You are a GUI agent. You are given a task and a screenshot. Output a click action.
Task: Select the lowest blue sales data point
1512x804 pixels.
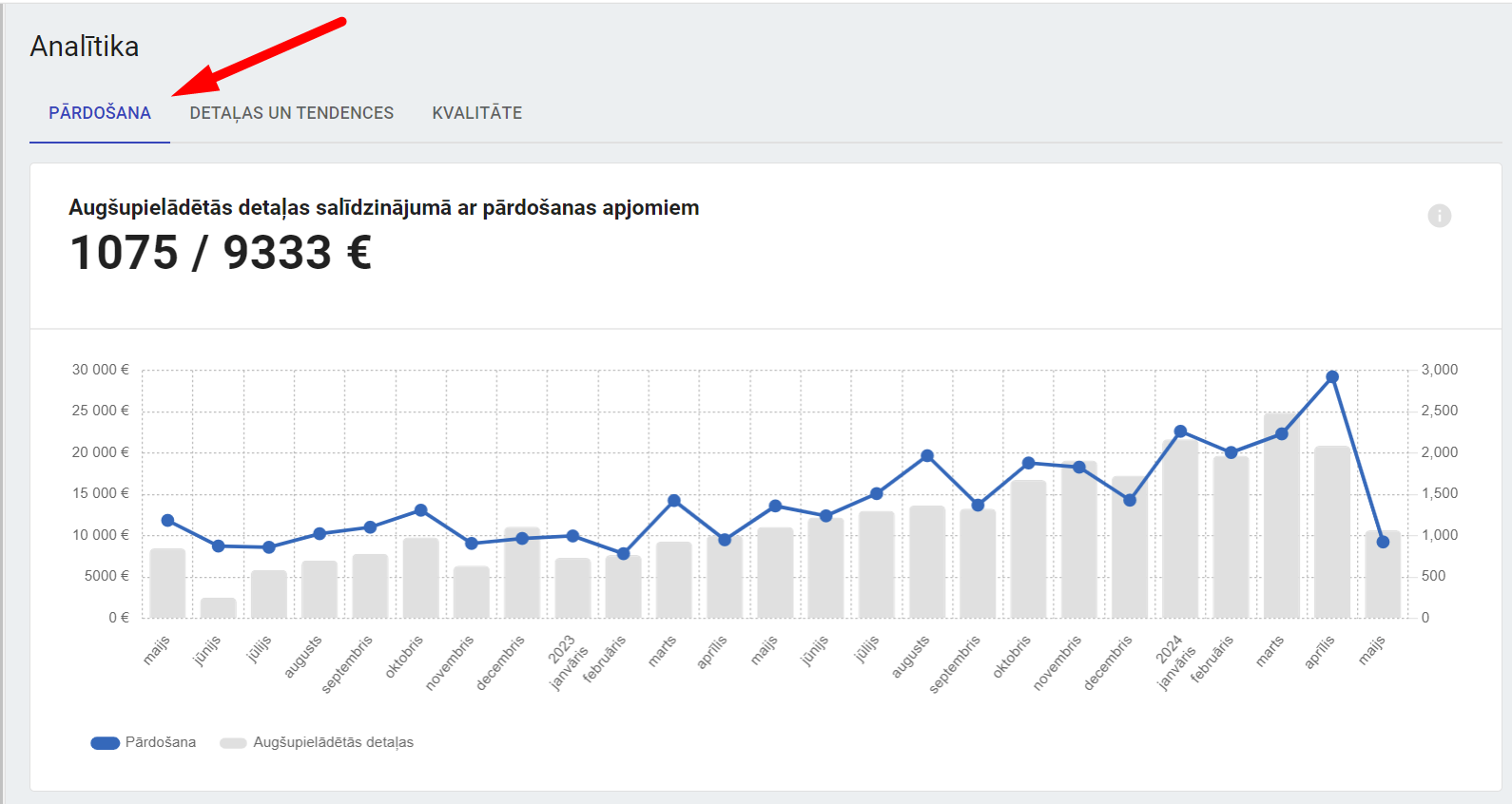(x=623, y=553)
